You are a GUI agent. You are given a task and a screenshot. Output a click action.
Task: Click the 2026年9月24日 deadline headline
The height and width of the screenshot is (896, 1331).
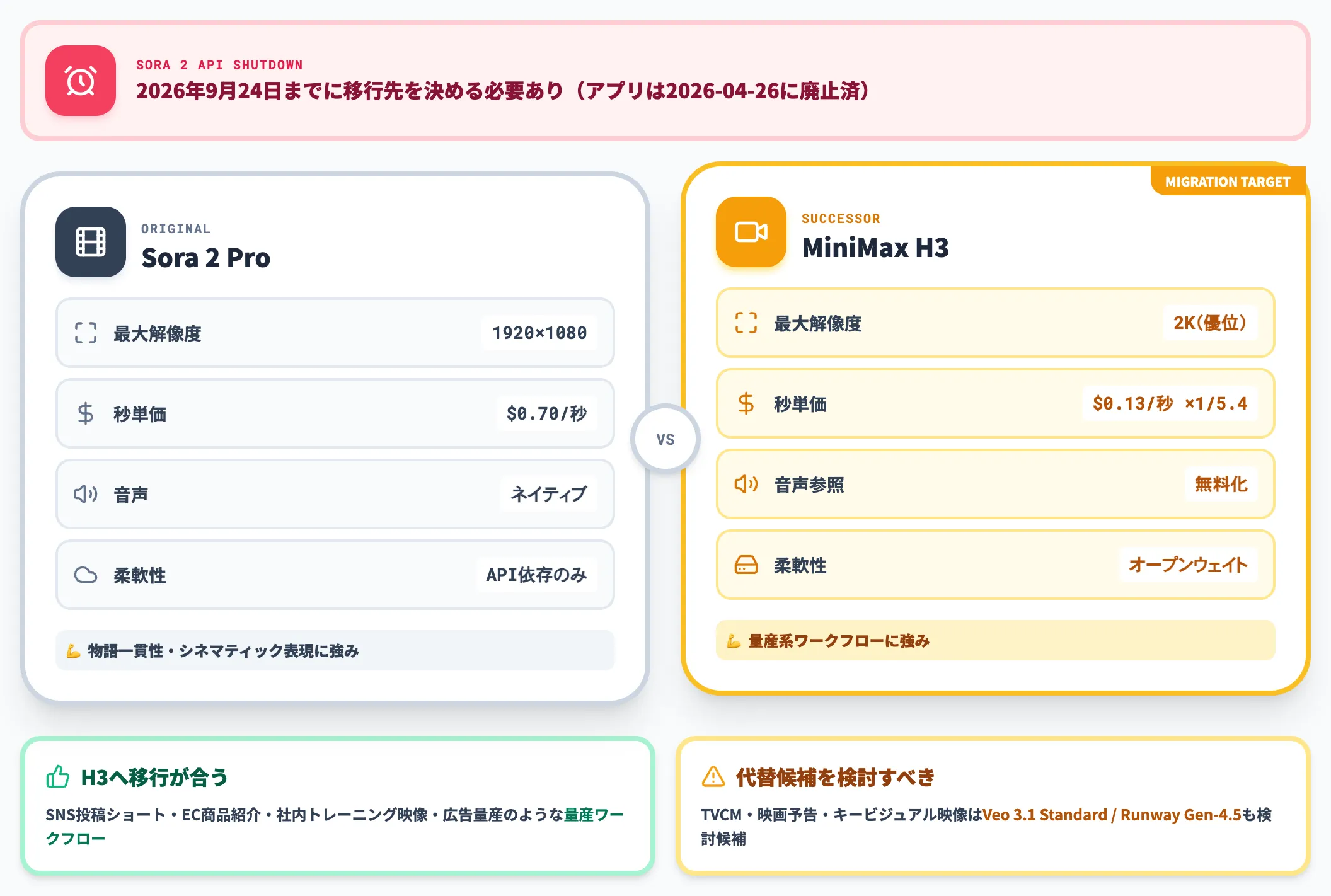(x=503, y=91)
